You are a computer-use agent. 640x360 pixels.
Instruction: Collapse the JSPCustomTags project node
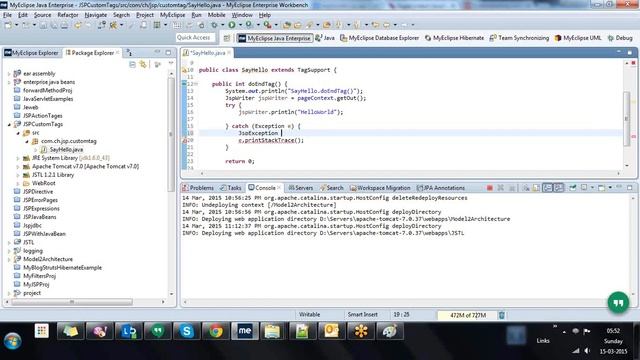point(9,124)
